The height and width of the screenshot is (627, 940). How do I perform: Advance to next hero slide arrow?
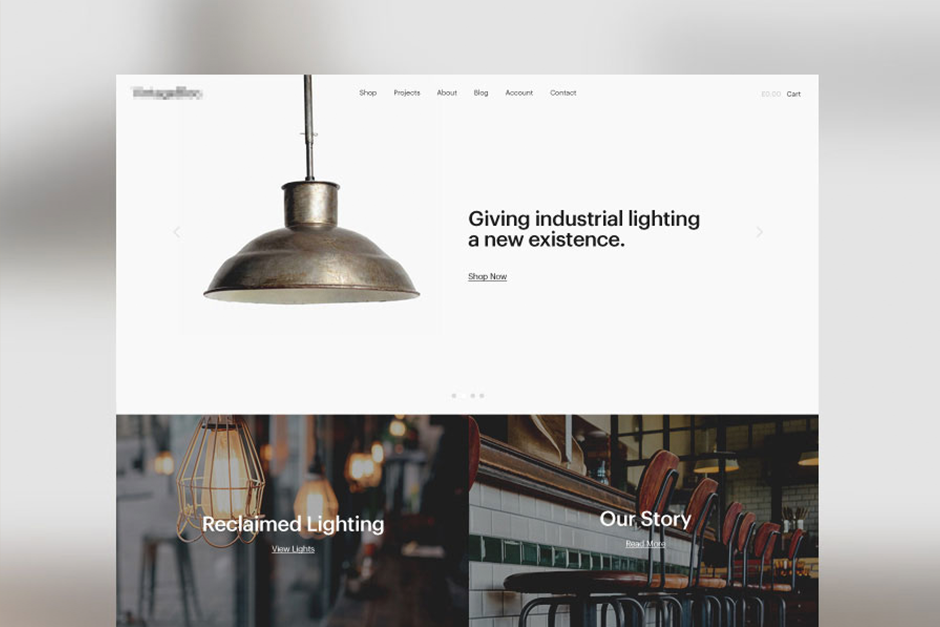(760, 232)
